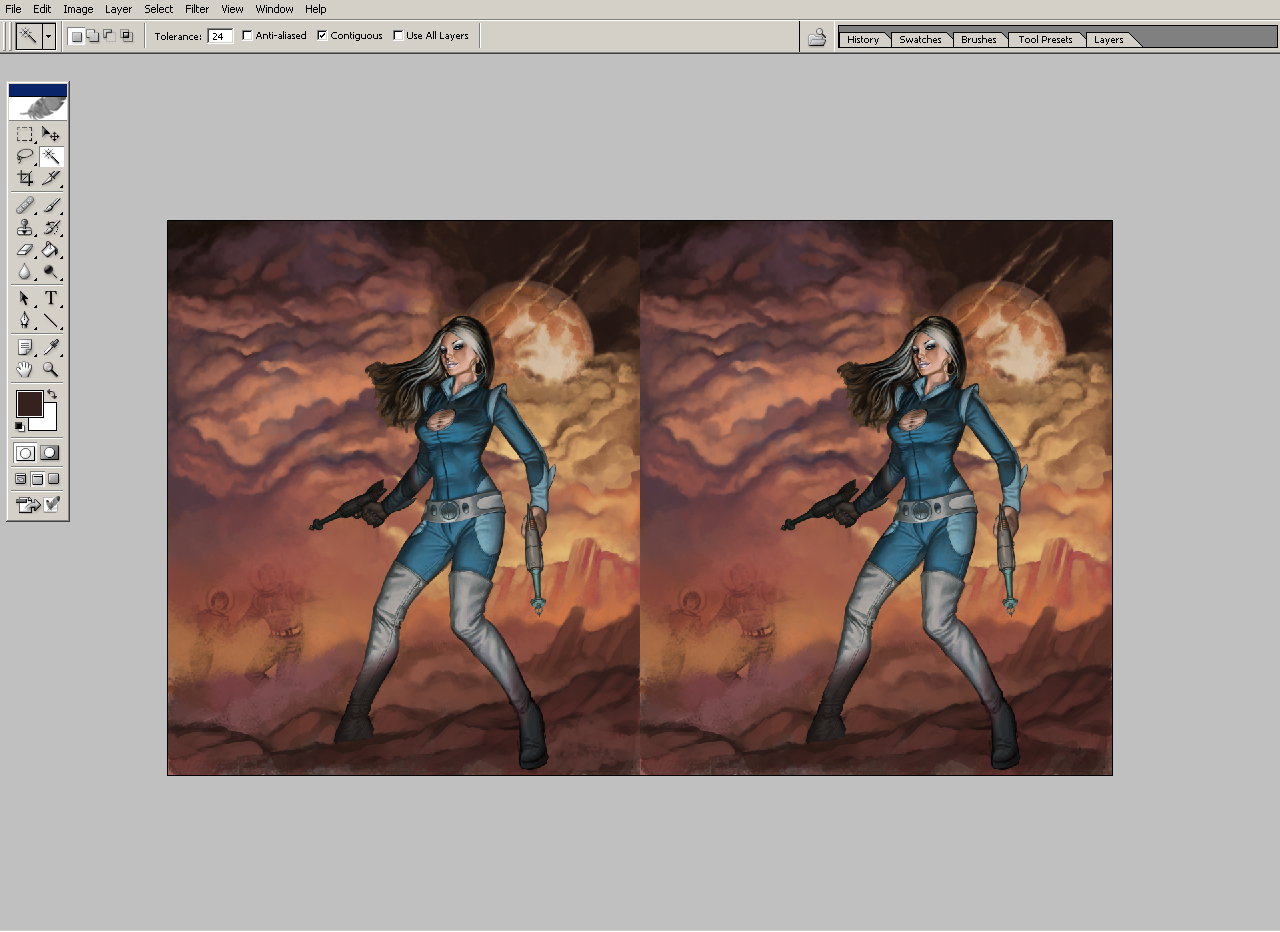
Task: Switch to Standard Screen mode
Action: pos(21,479)
